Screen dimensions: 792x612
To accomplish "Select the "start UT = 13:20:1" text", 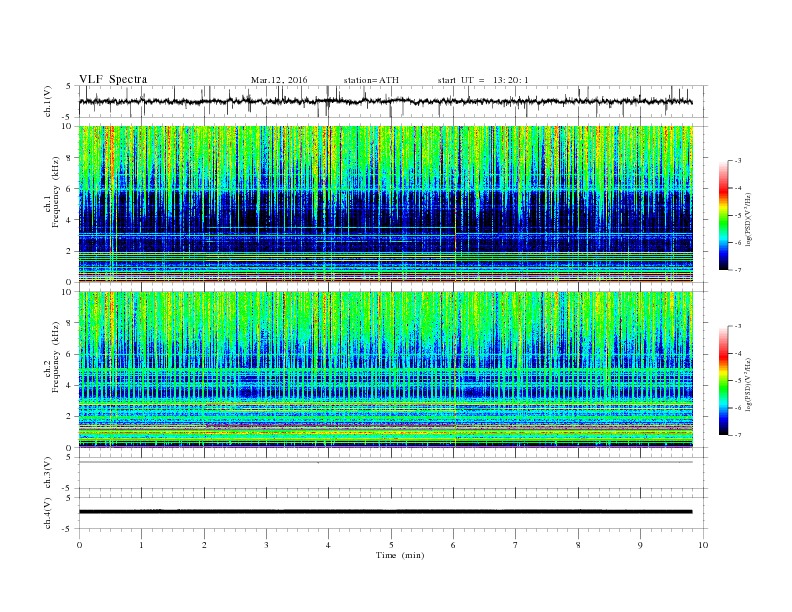I will tap(483, 80).
